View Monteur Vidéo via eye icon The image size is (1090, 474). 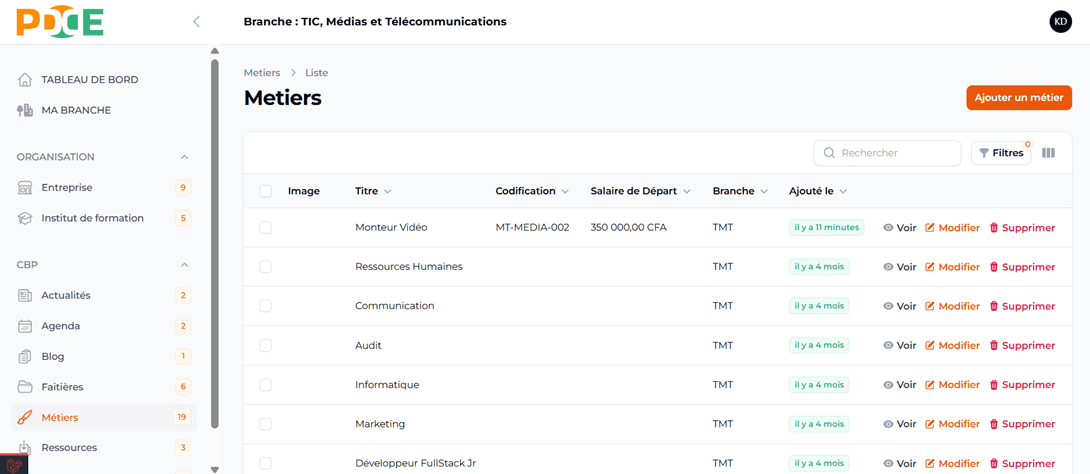(888, 228)
